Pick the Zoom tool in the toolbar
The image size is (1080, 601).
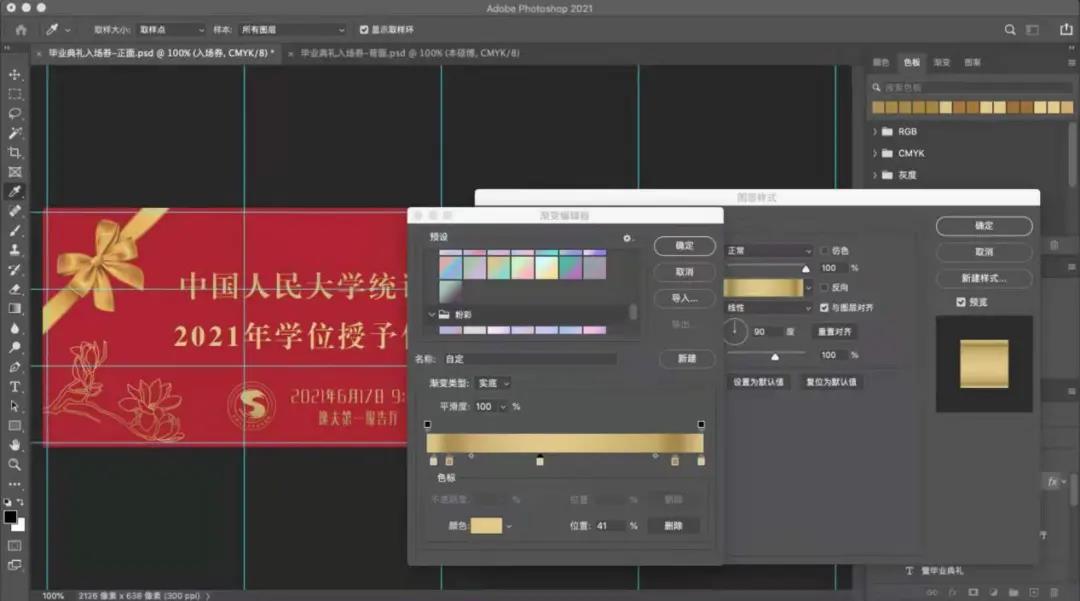tap(15, 465)
